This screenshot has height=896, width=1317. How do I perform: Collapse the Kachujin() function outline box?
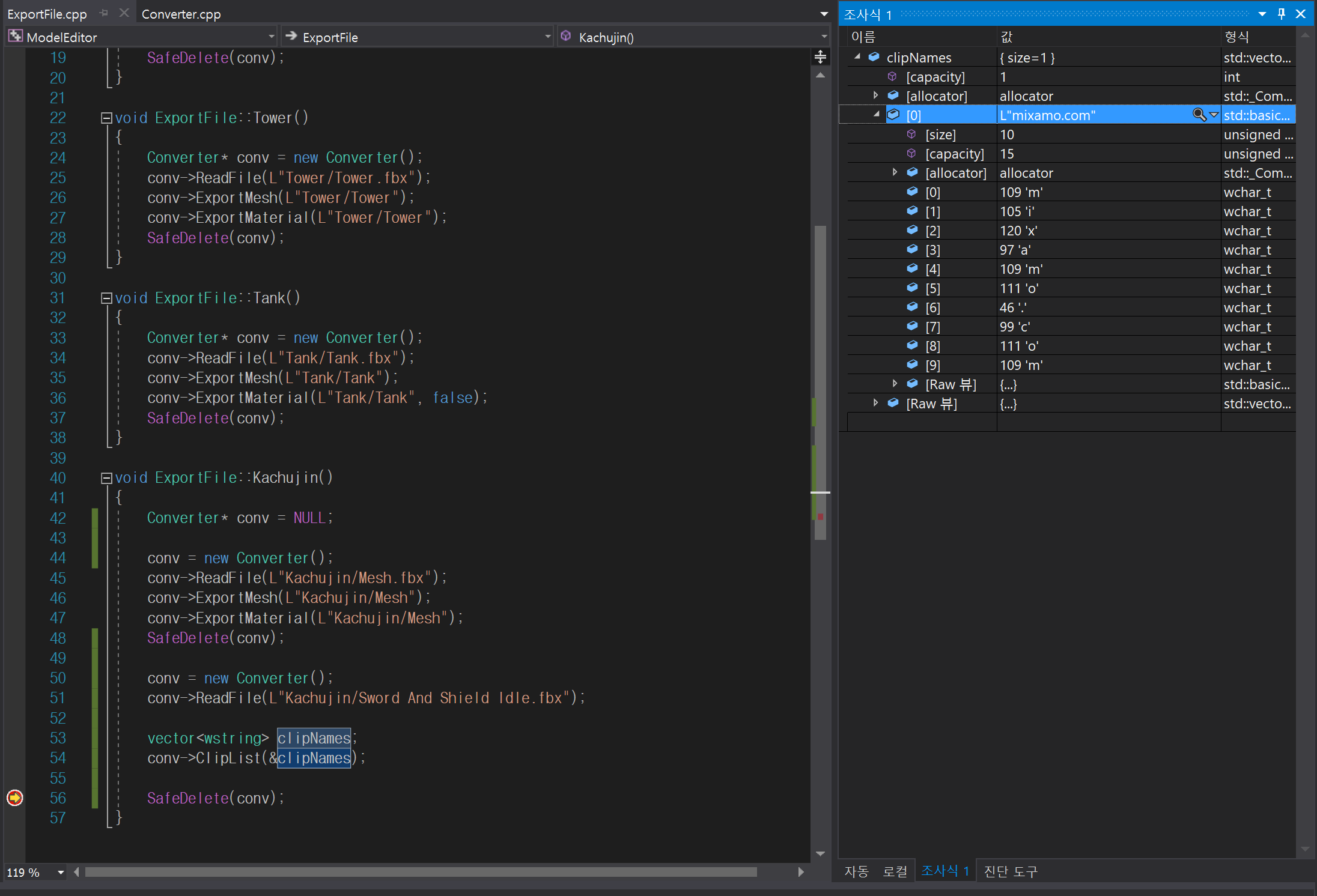point(106,478)
